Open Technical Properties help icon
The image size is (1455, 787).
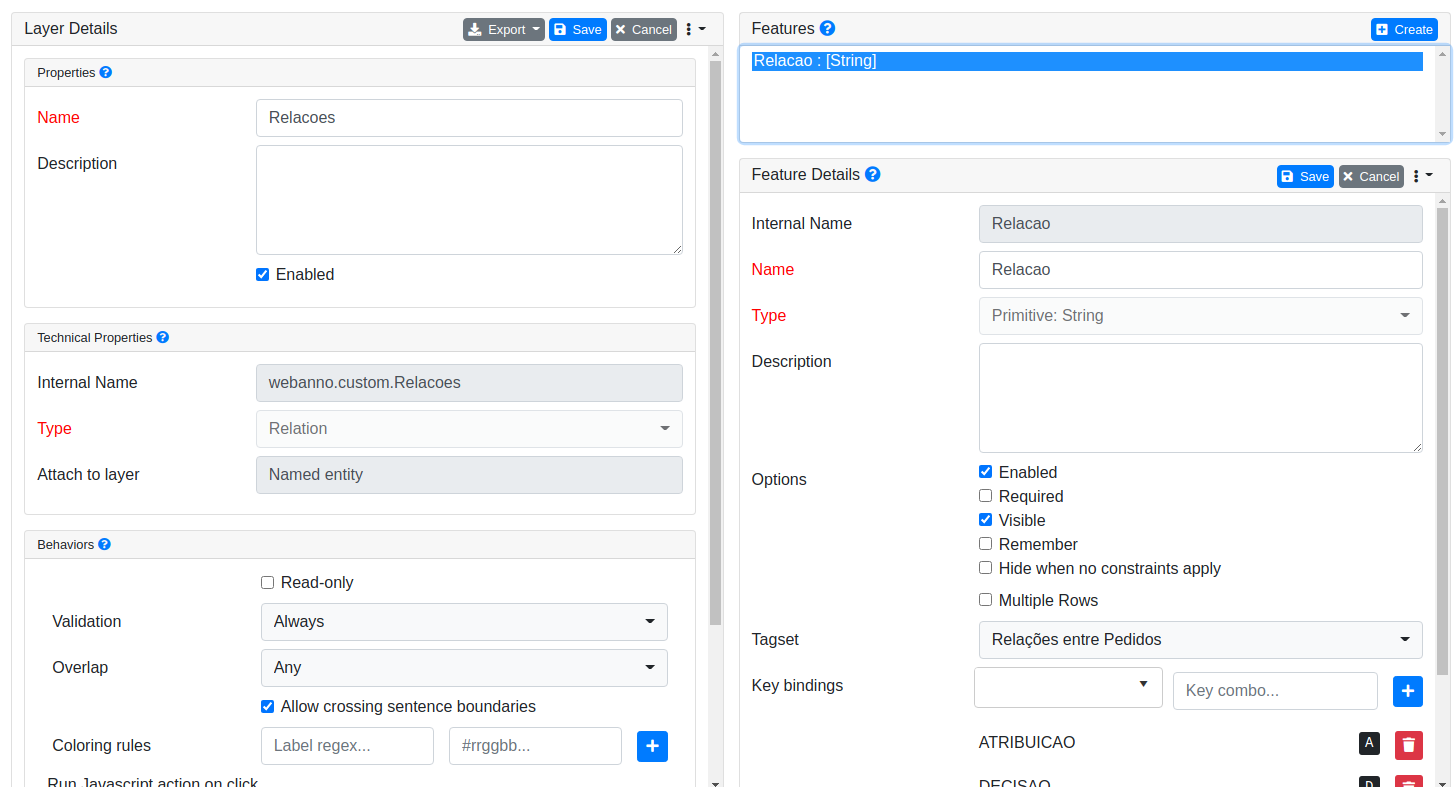tap(163, 338)
